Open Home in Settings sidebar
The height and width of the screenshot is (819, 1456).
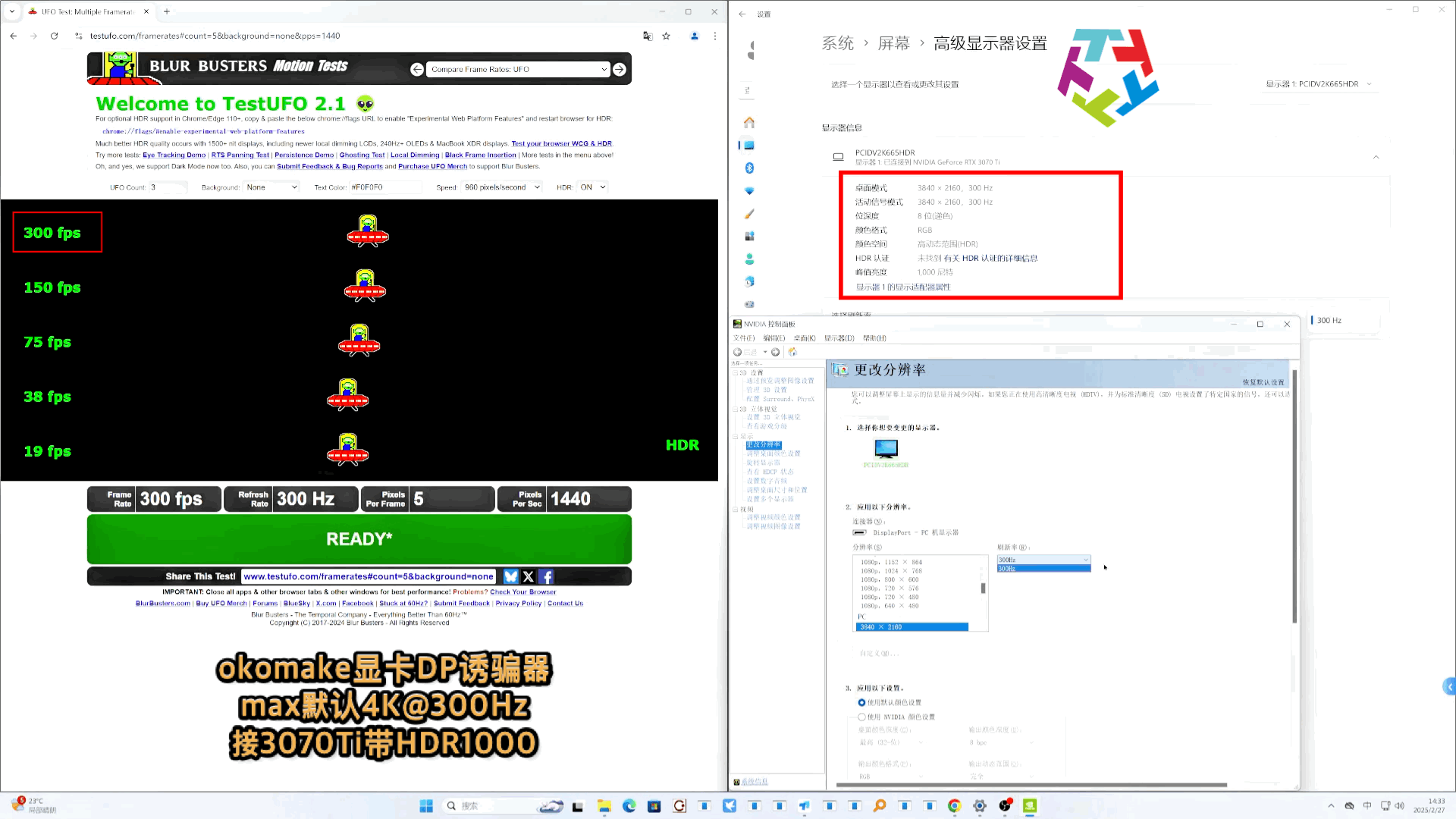[749, 122]
